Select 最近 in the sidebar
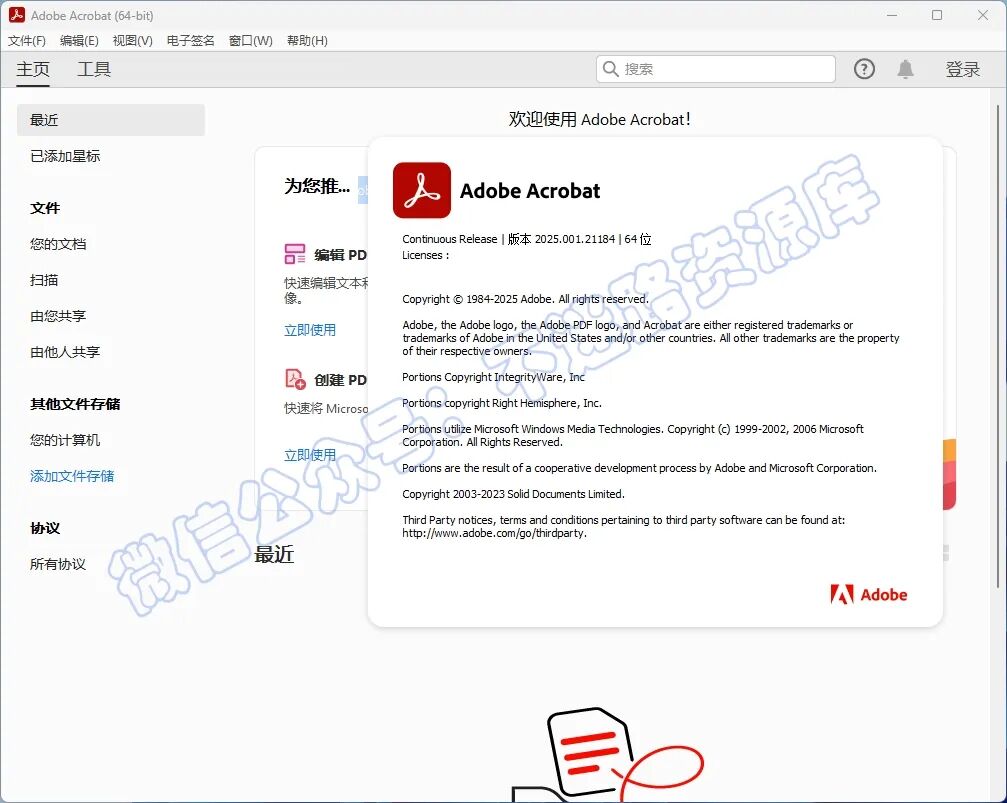Image resolution: width=1007 pixels, height=803 pixels. (x=110, y=120)
